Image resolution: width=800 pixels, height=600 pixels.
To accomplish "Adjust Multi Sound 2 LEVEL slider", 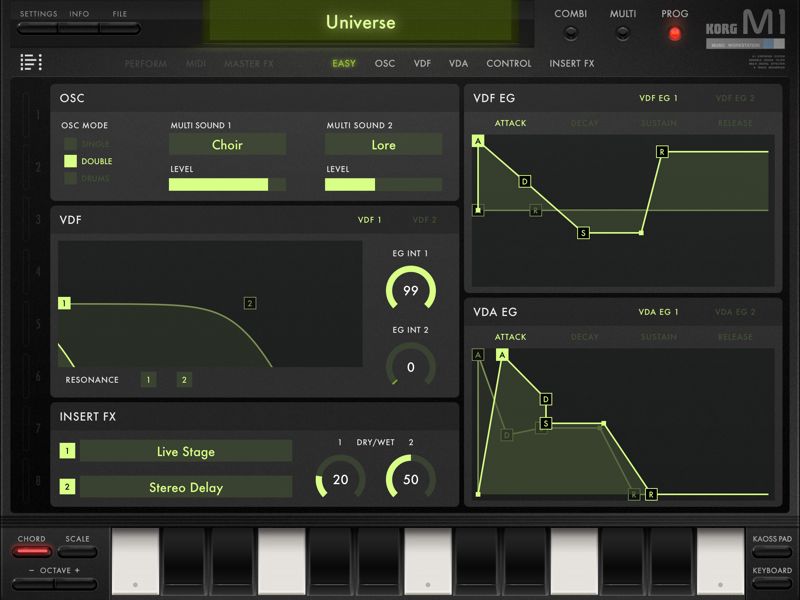I will (383, 184).
